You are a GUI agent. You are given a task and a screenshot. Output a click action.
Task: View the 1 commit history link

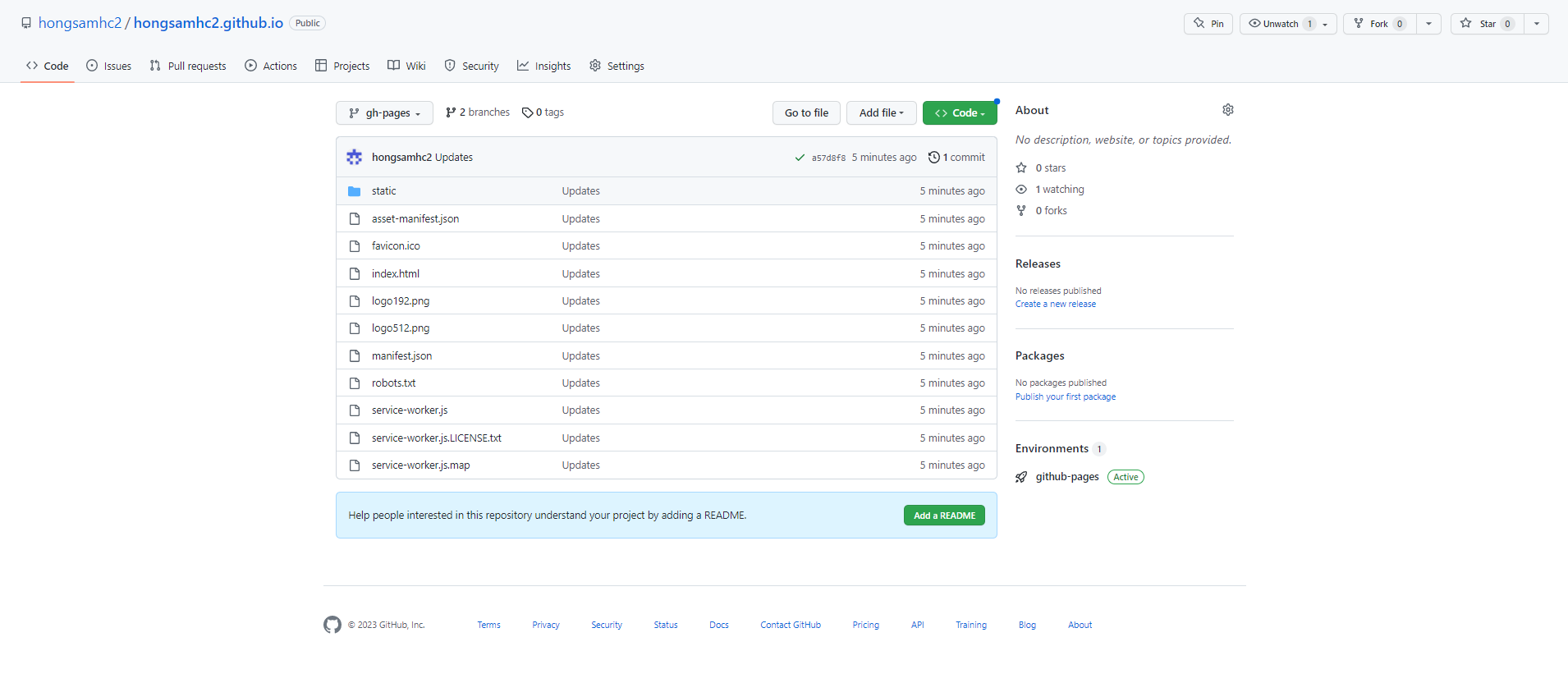(x=956, y=158)
